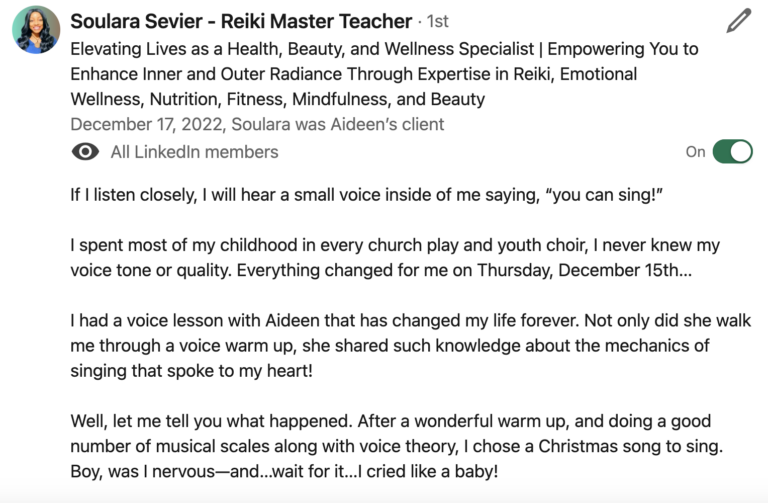This screenshot has width=768, height=503.
Task: Click the "On" label beside the switch
Action: click(x=695, y=152)
